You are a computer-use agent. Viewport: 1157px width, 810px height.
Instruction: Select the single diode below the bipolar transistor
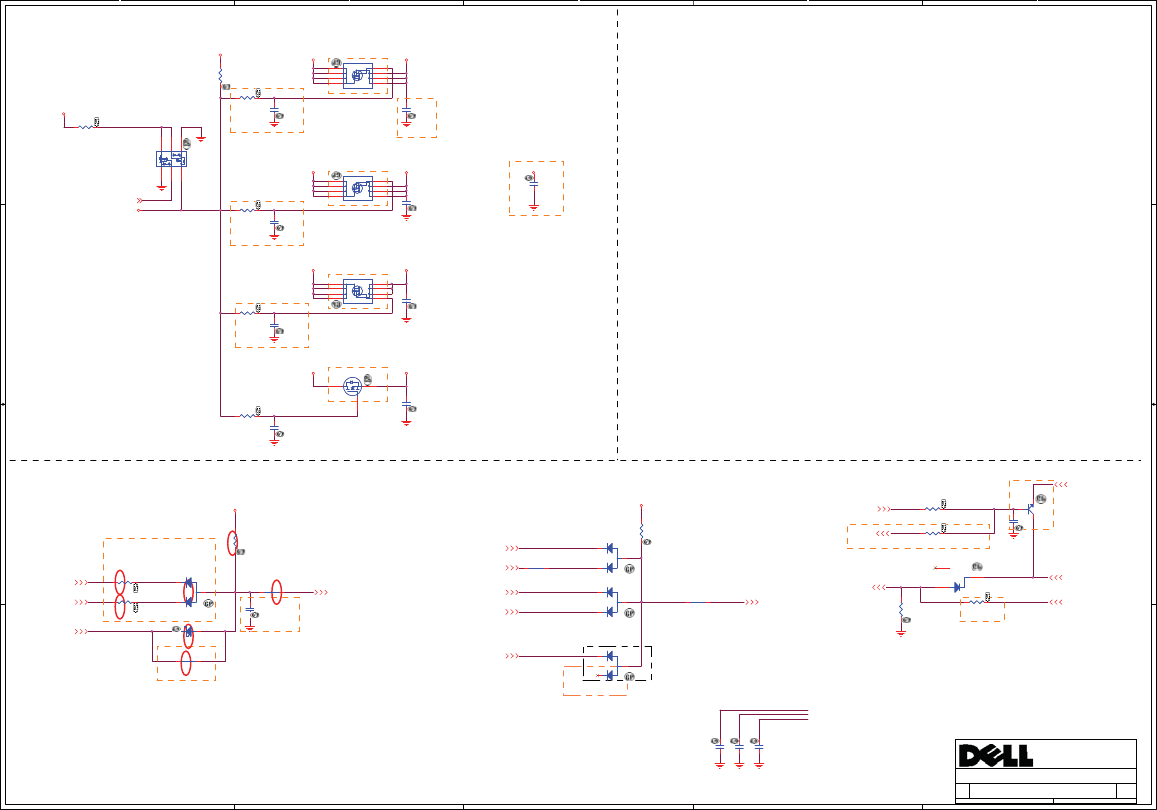(x=958, y=587)
